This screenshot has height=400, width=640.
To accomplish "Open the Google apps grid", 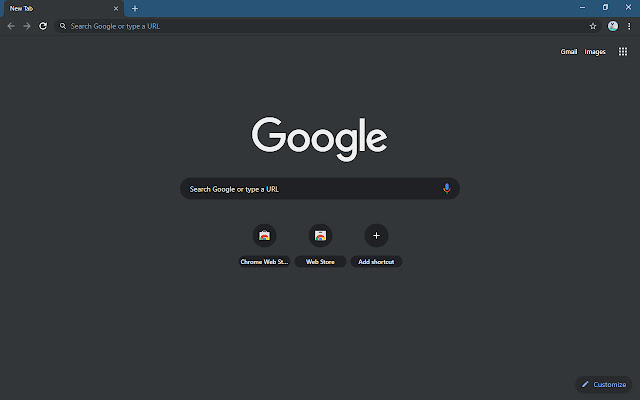I will coord(622,51).
